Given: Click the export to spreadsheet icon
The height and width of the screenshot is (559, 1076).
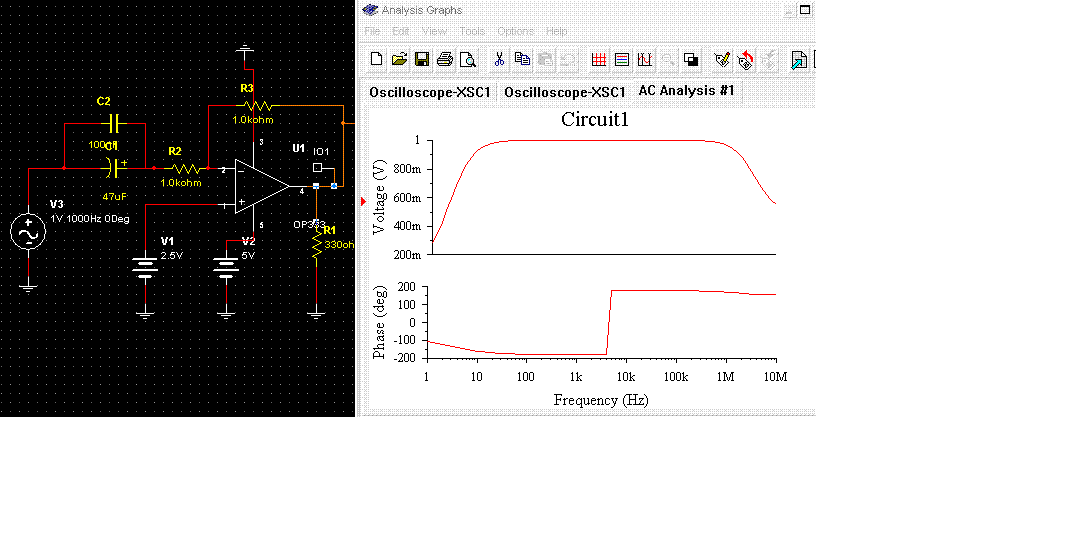Looking at the screenshot, I should pyautogui.click(x=799, y=60).
